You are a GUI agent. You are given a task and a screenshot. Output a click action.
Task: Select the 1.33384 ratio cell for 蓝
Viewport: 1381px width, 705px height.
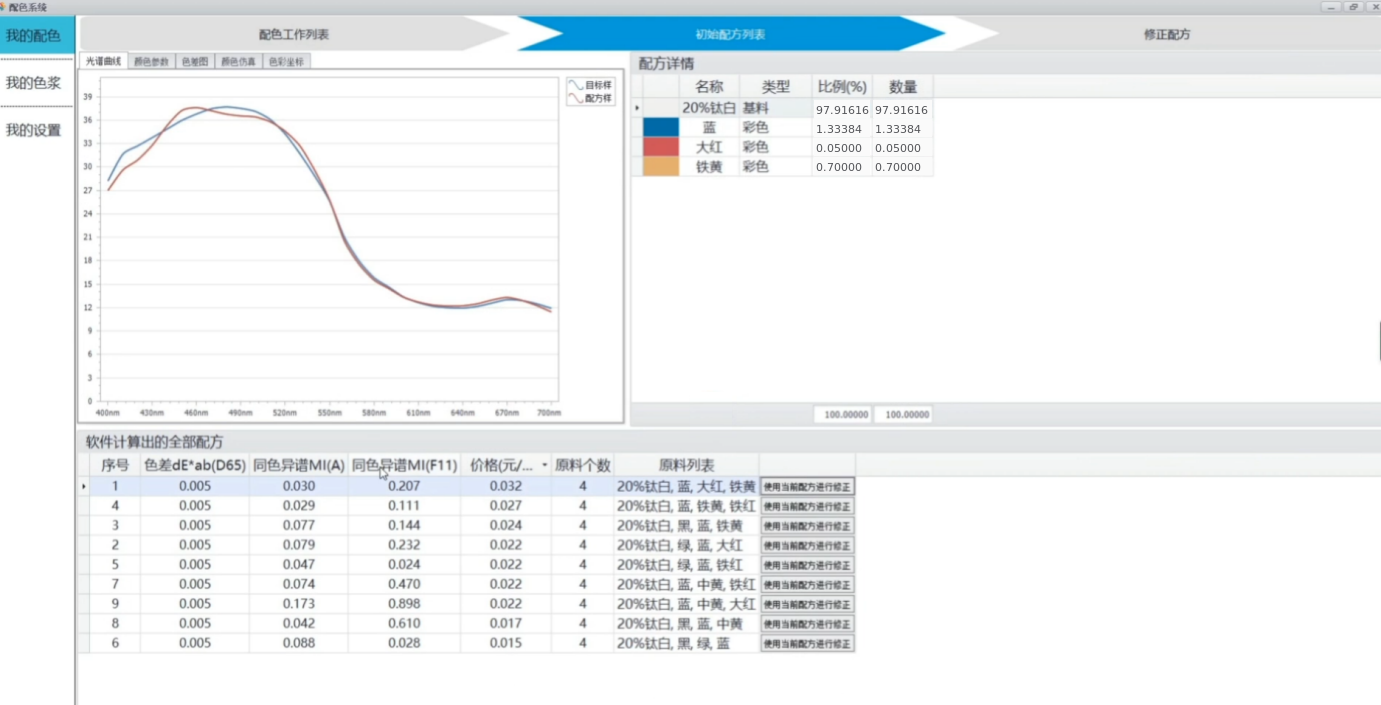(x=842, y=128)
